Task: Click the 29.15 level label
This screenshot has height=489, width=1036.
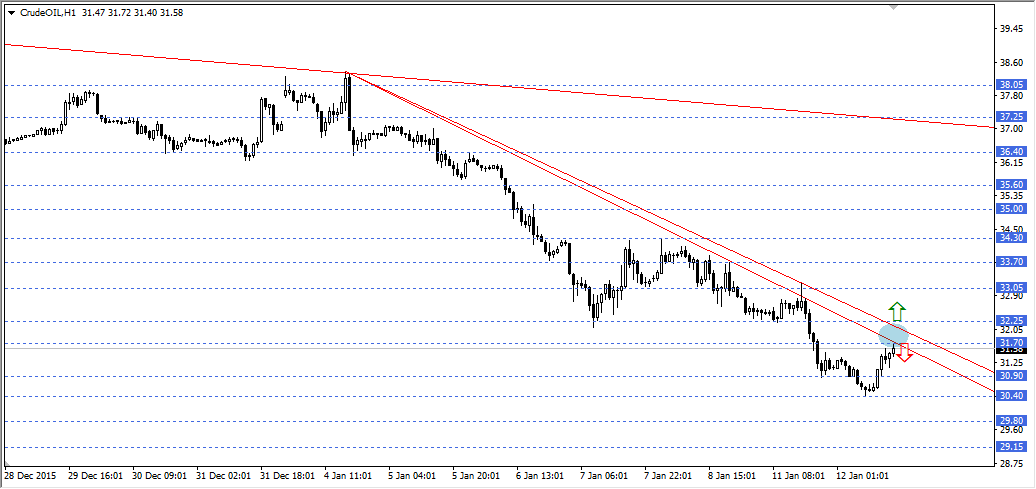Action: [1011, 447]
